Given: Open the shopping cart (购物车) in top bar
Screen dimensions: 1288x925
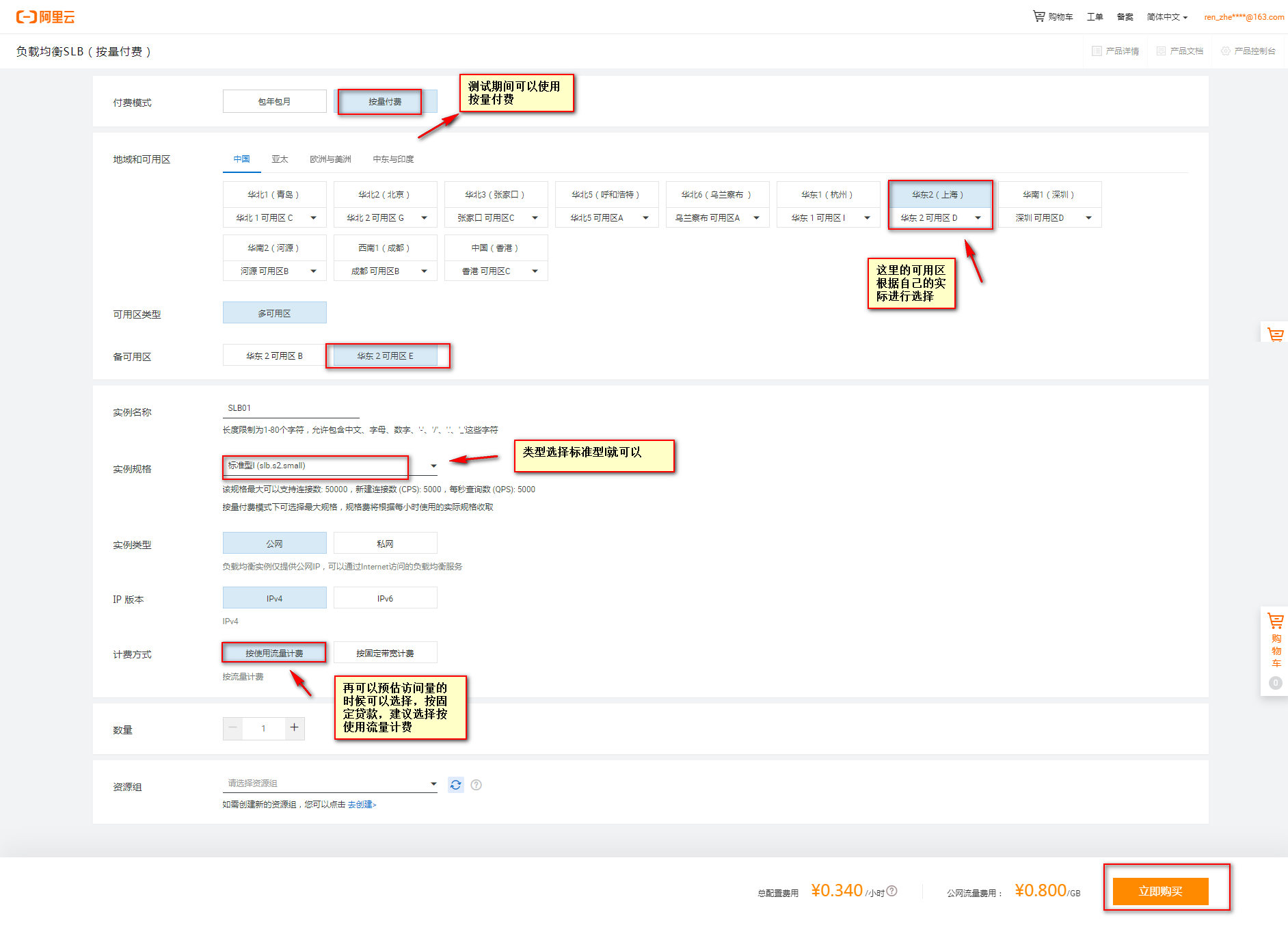Looking at the screenshot, I should 1053,16.
